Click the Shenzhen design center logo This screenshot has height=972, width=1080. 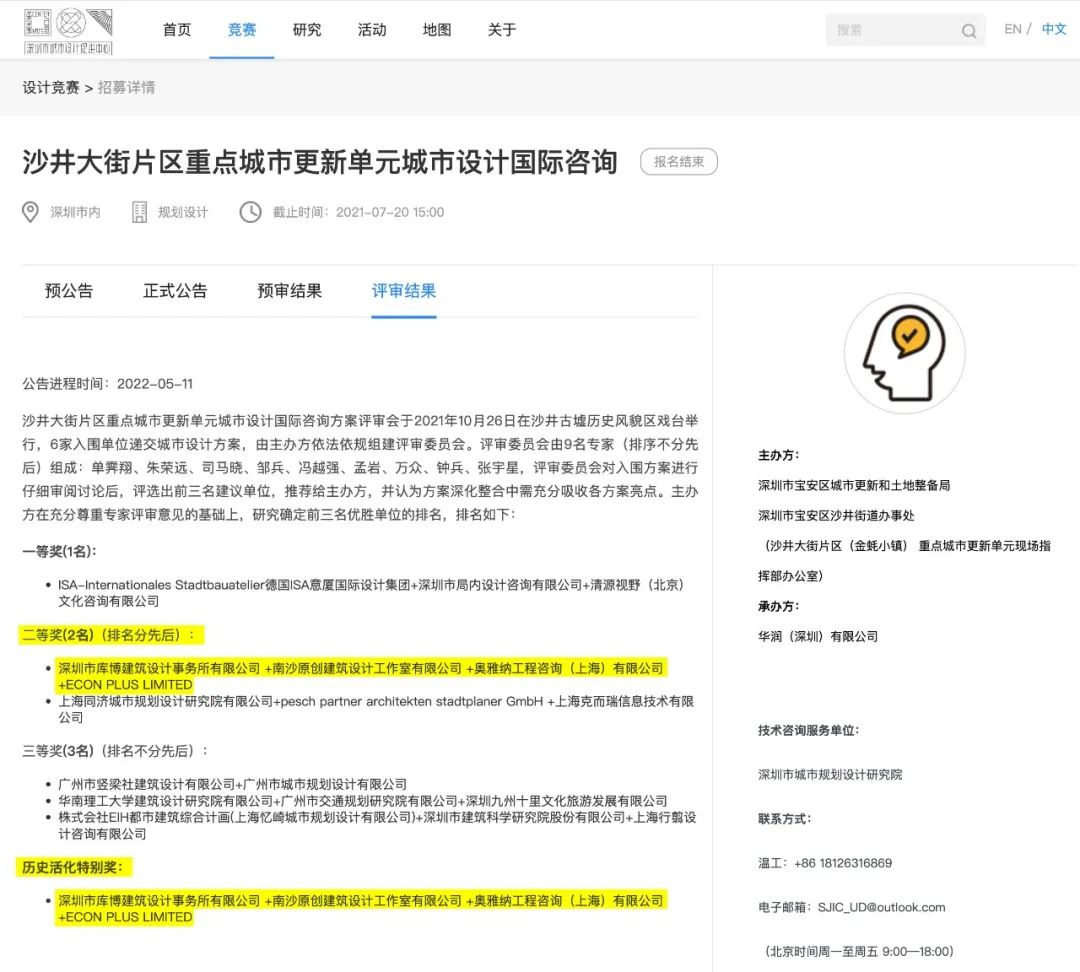[x=68, y=31]
